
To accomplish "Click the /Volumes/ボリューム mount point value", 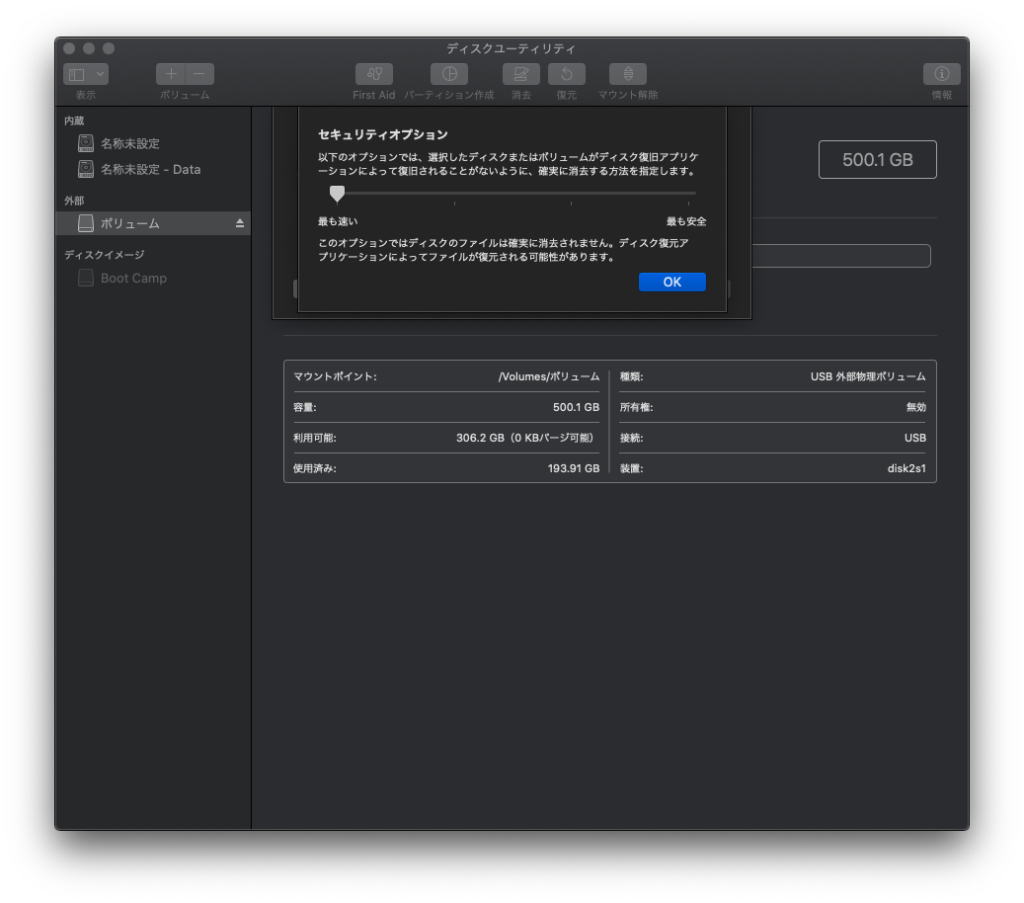I will coord(549,377).
